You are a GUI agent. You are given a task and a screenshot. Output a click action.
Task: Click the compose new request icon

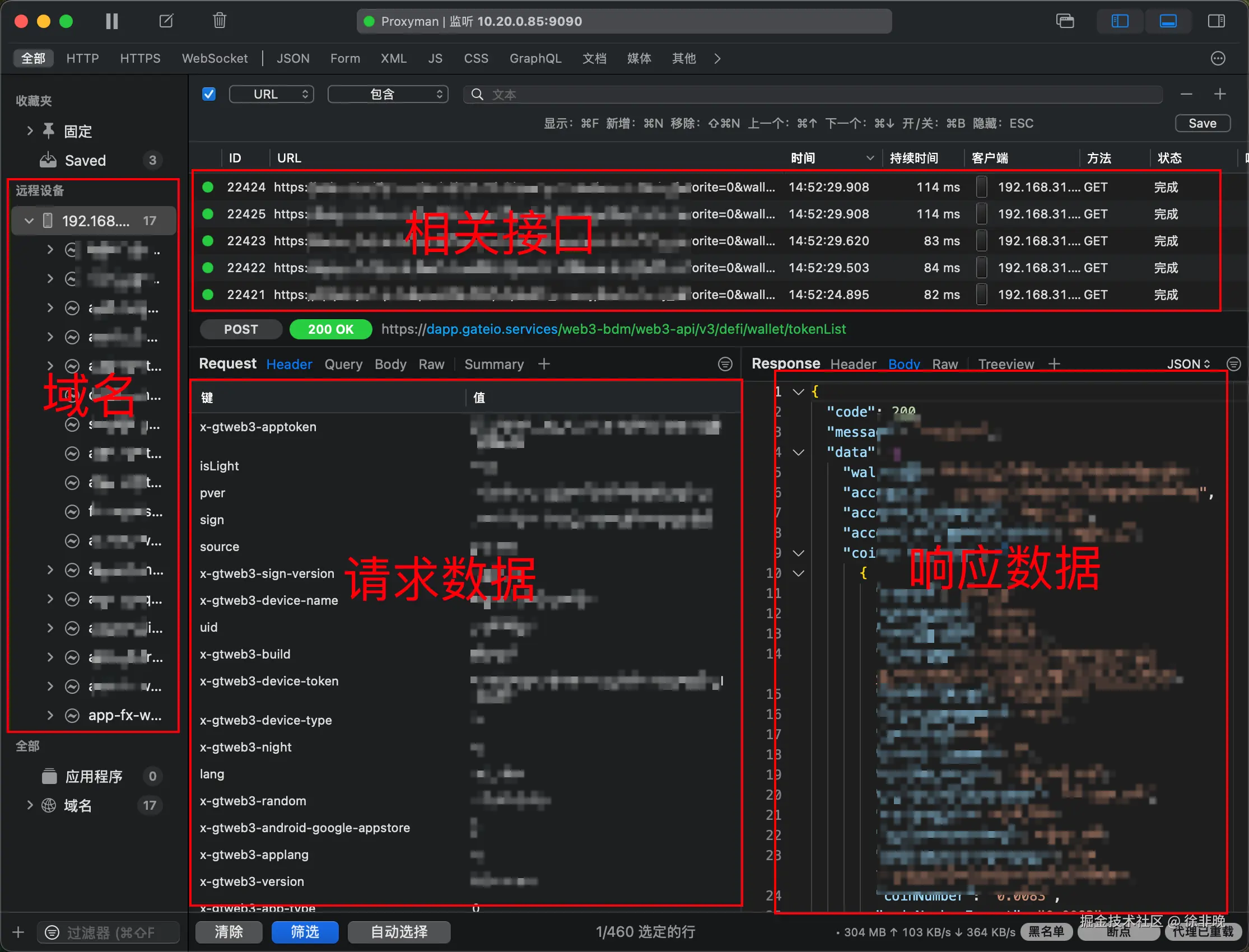tap(166, 21)
